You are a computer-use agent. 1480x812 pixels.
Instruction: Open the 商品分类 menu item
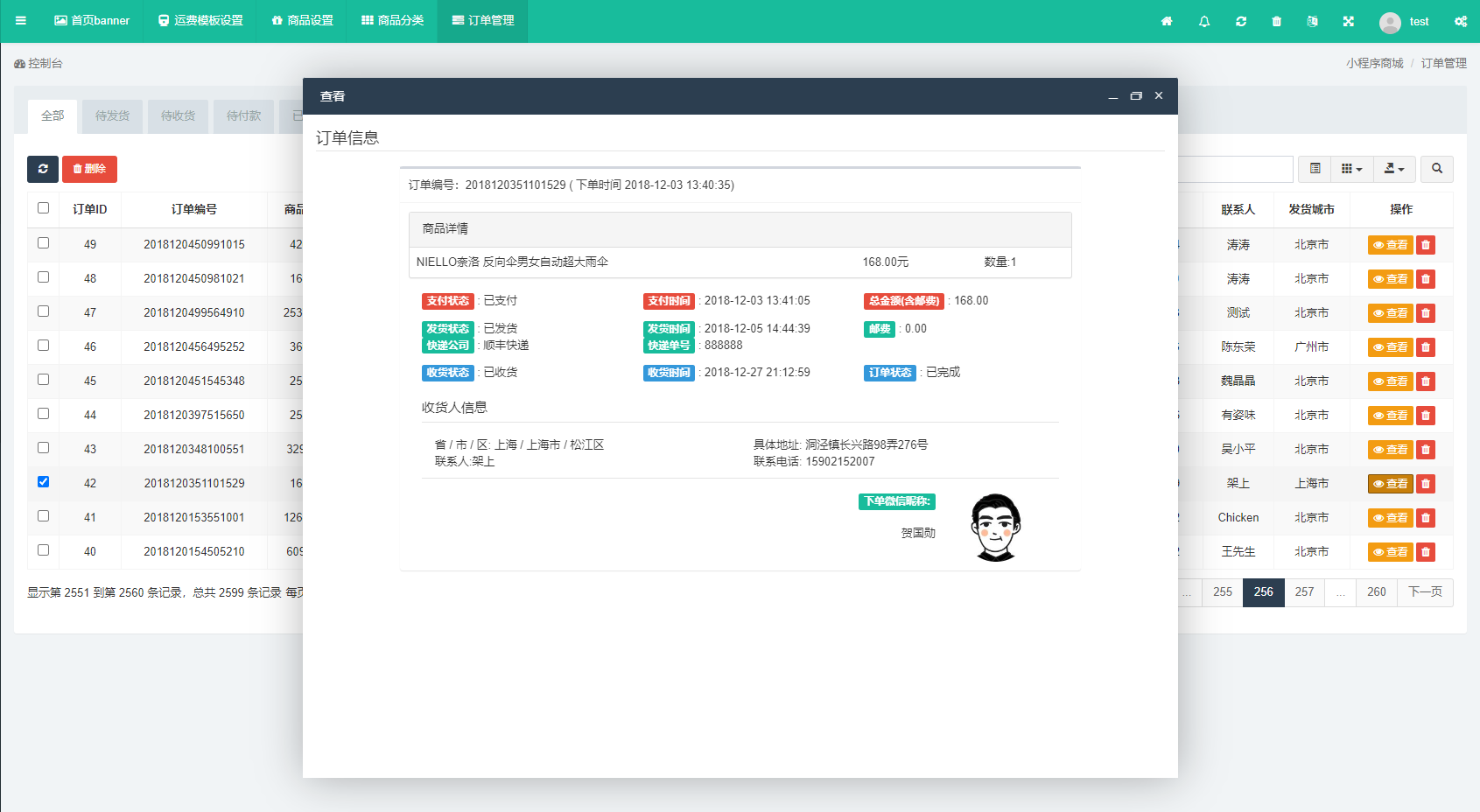(x=392, y=21)
